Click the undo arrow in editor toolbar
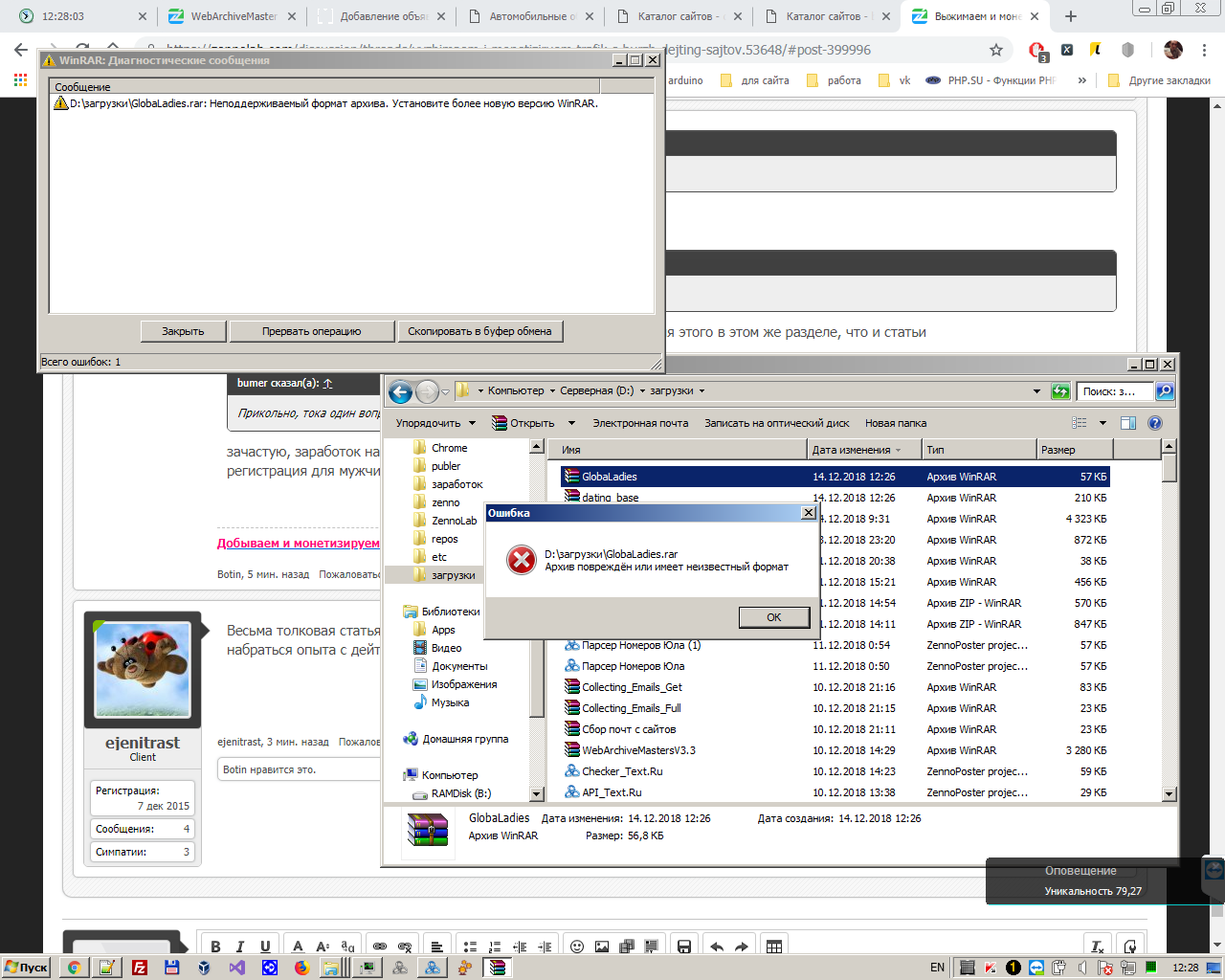Image resolution: width=1225 pixels, height=980 pixels. (x=717, y=947)
